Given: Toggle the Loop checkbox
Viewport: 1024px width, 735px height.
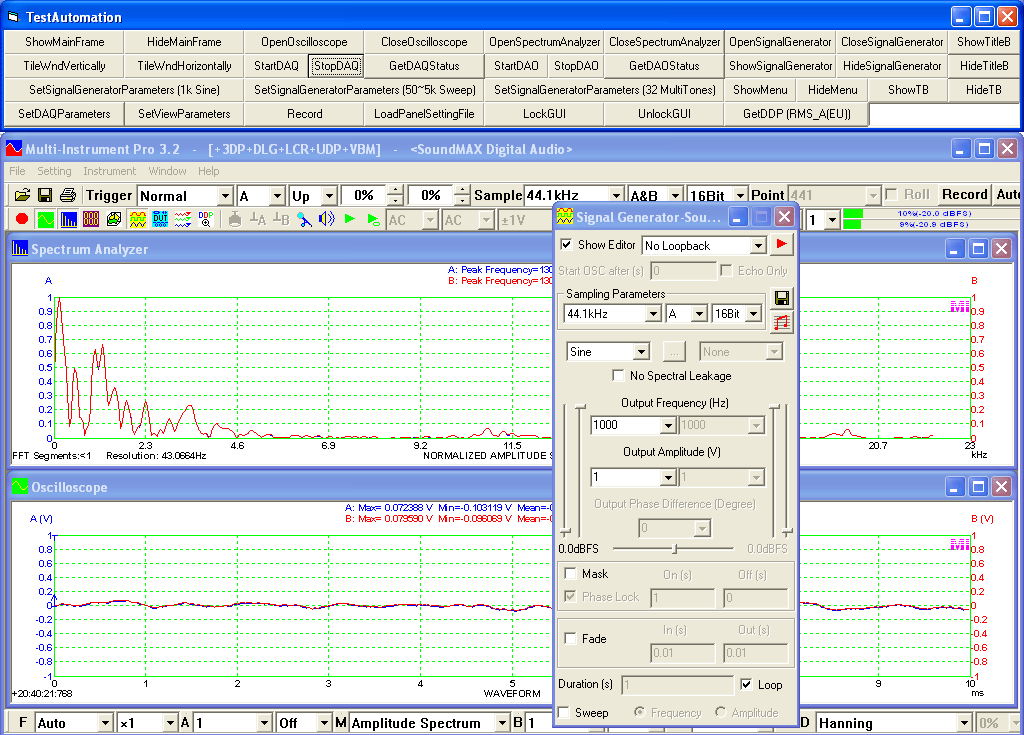Looking at the screenshot, I should click(747, 685).
